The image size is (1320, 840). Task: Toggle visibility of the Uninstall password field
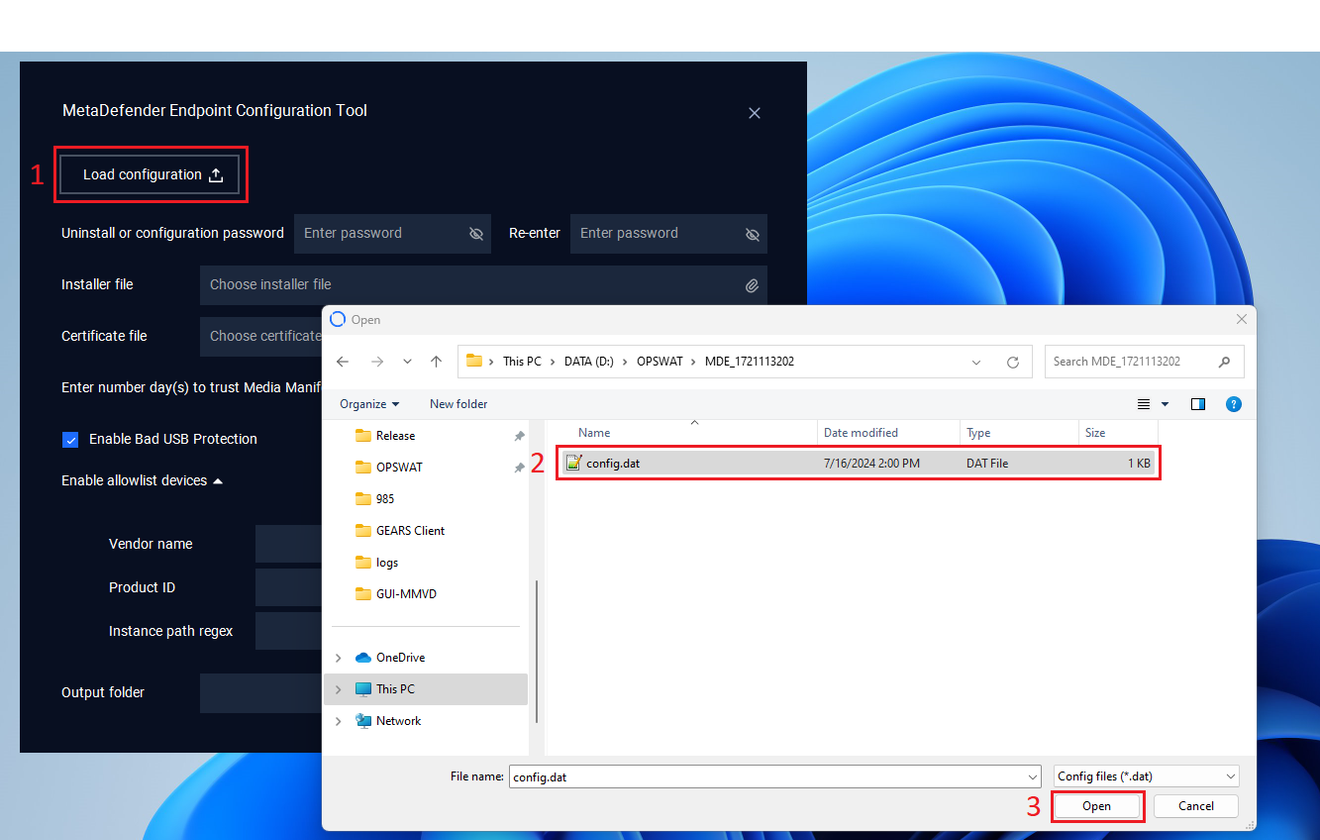tap(476, 234)
